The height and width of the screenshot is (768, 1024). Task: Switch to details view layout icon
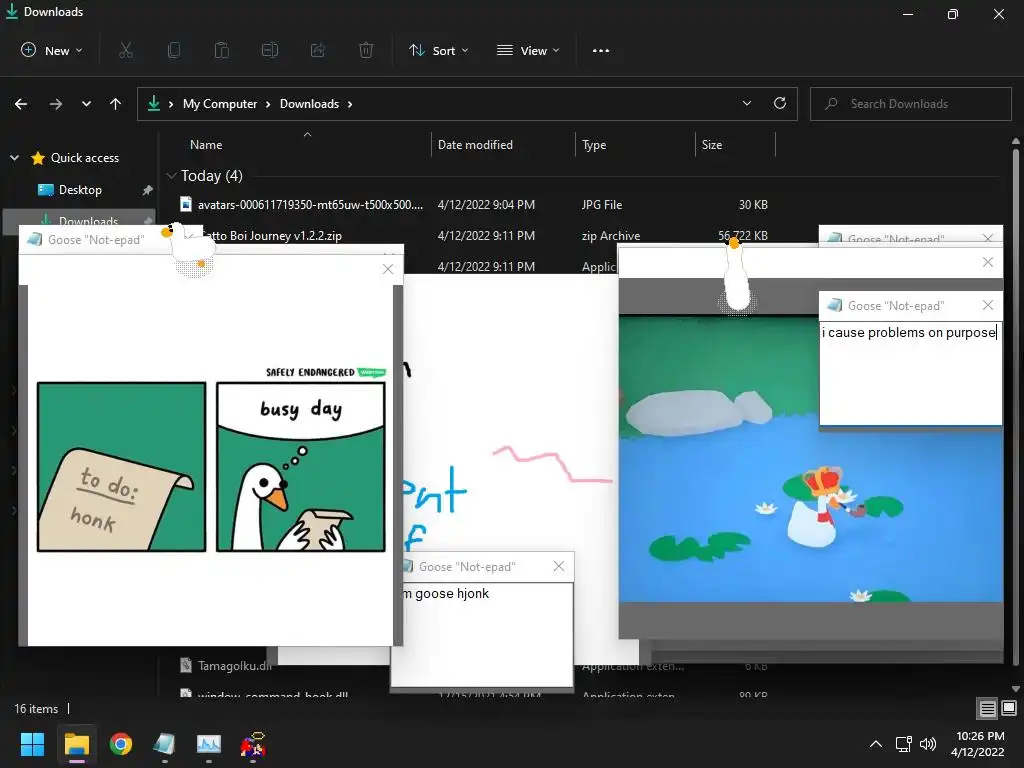pyautogui.click(x=987, y=708)
